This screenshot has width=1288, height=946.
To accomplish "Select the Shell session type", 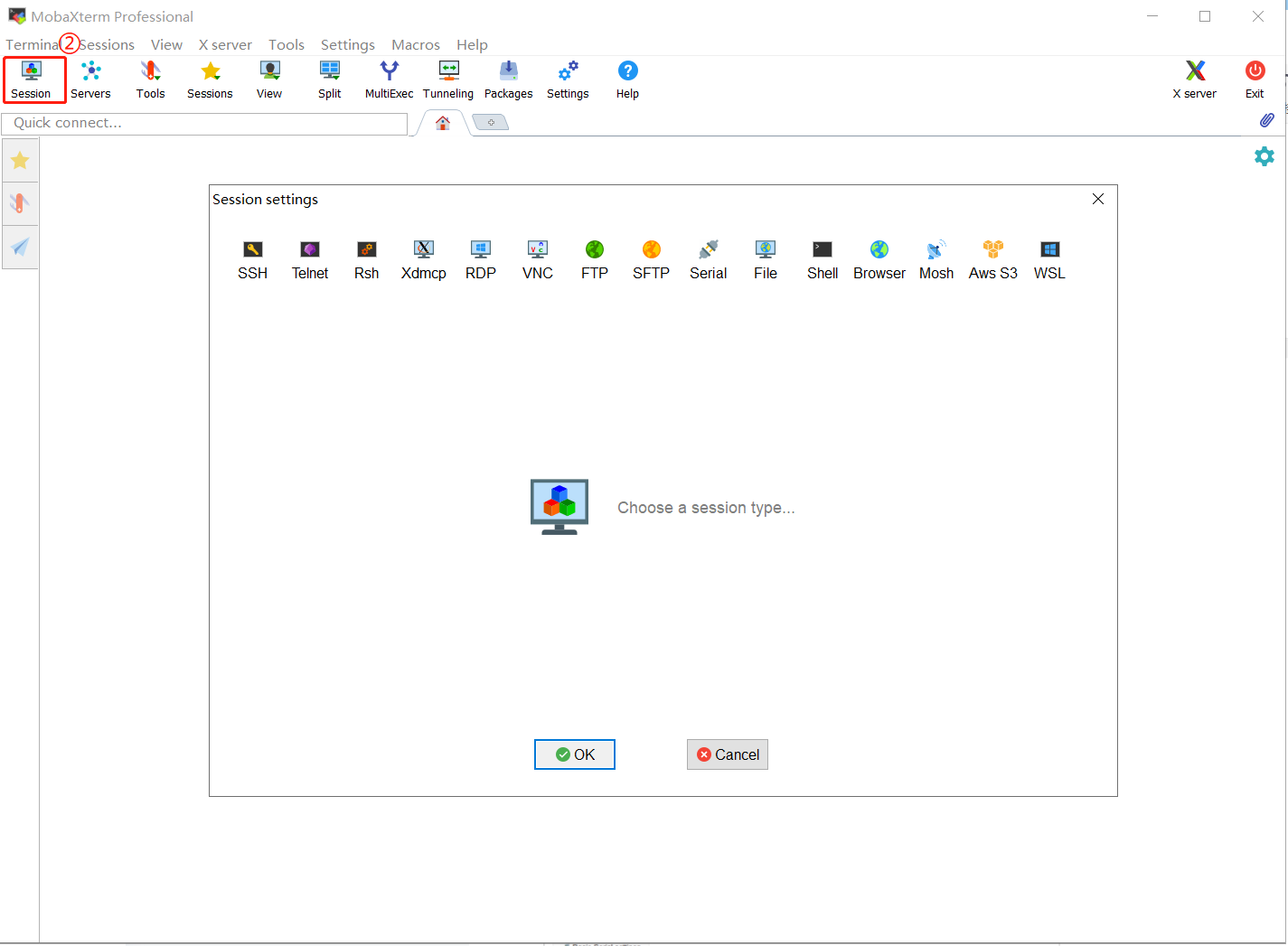I will coord(823,260).
